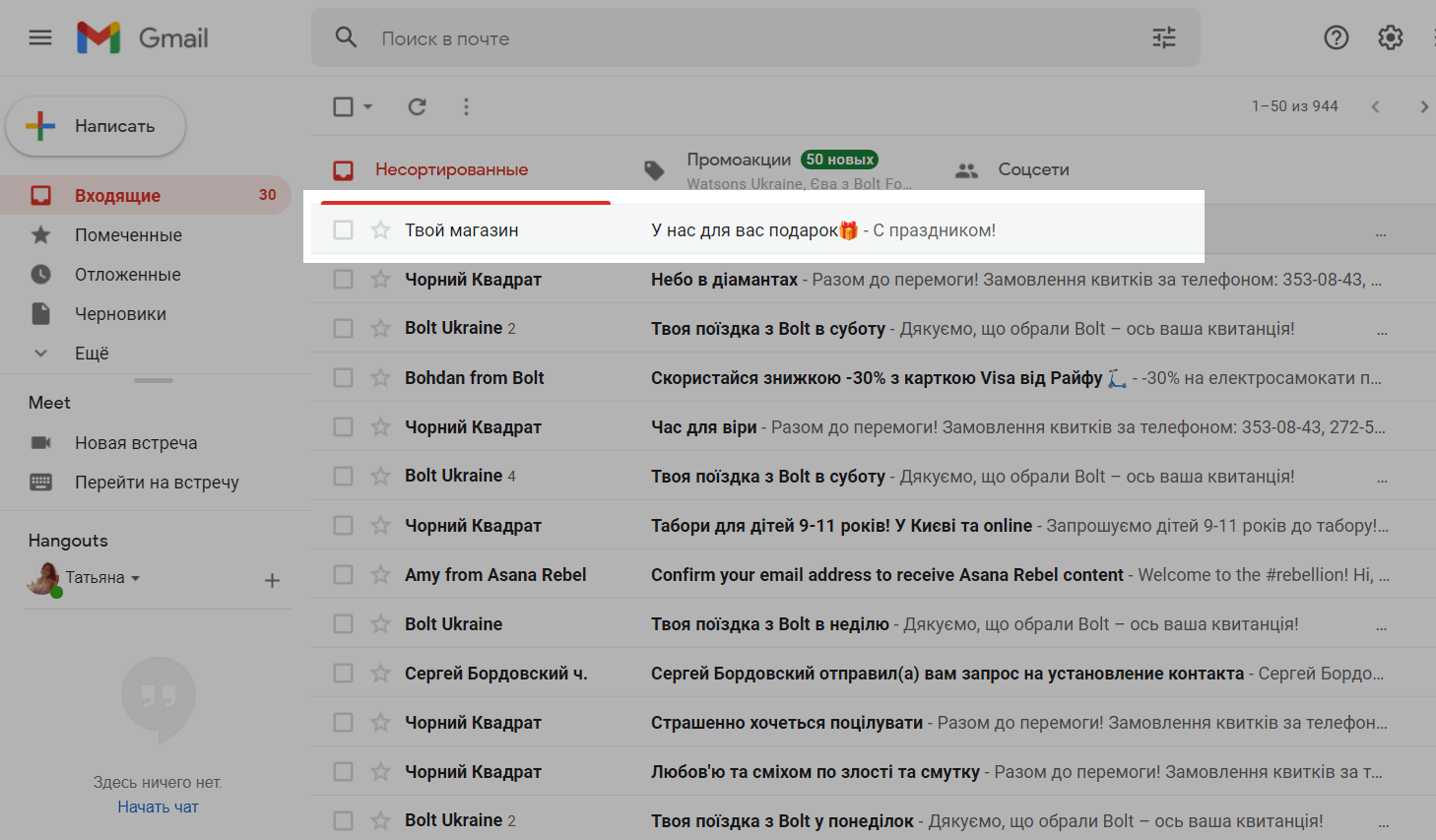Image resolution: width=1436 pixels, height=840 pixels.
Task: Open select-all dropdown arrow
Action: point(368,106)
